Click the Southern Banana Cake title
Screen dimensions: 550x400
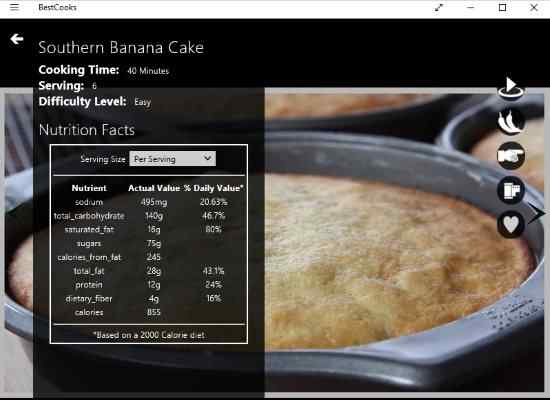(x=121, y=47)
